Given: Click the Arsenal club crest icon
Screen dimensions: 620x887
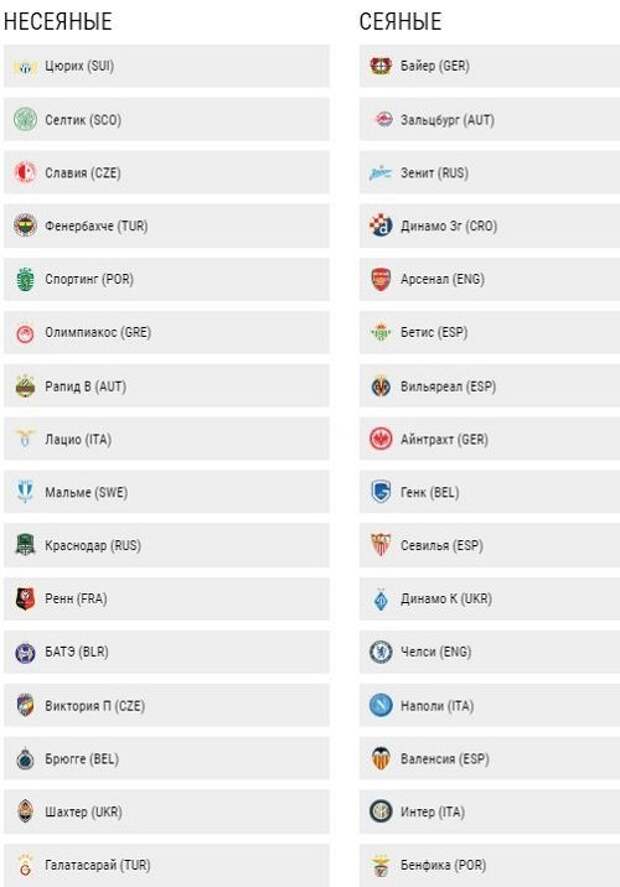Looking at the screenshot, I should [x=381, y=280].
